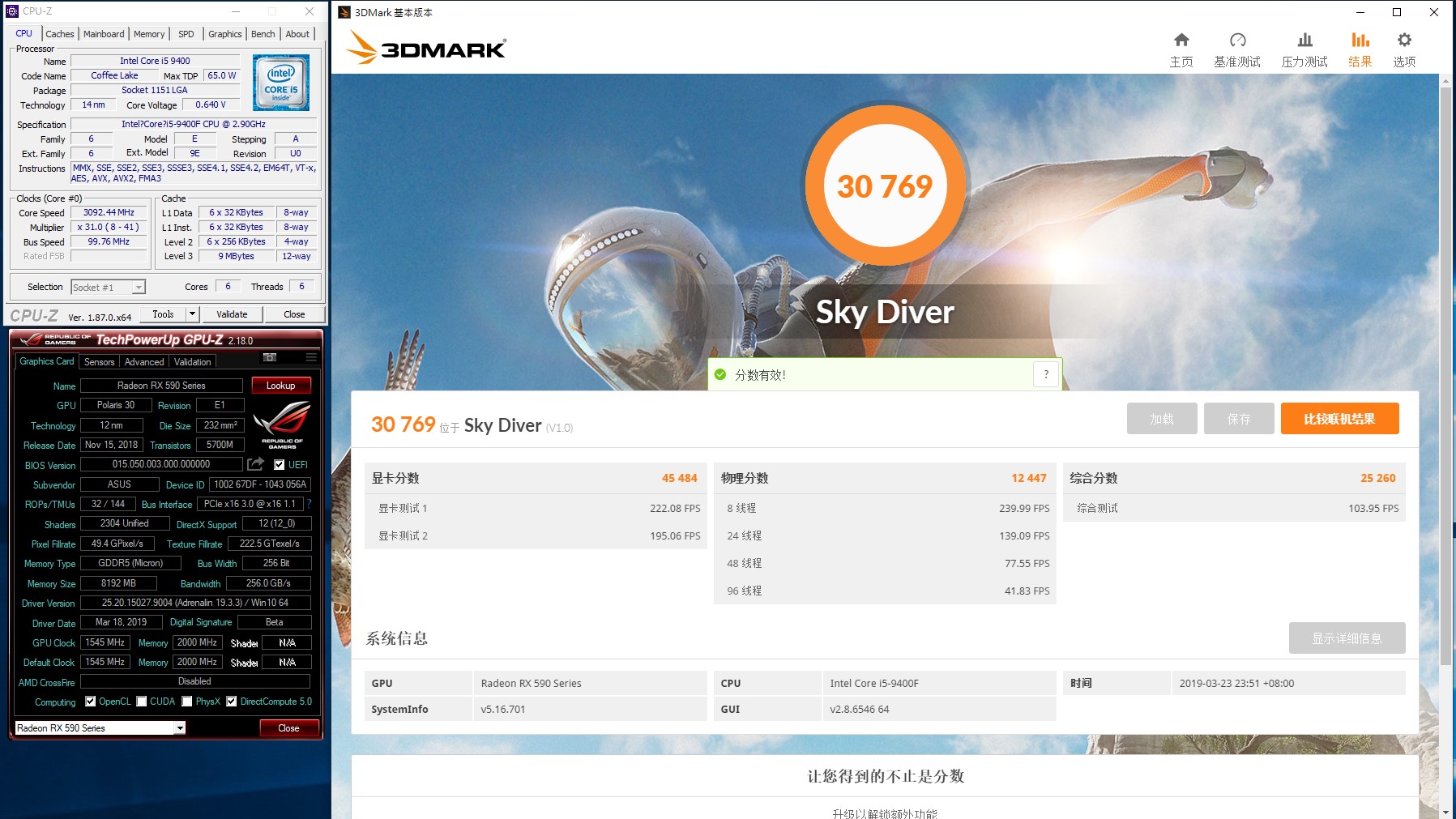Viewport: 1456px width, 819px height.
Task: Toggle the UEFI checkbox in GPU-Z
Action: [279, 465]
